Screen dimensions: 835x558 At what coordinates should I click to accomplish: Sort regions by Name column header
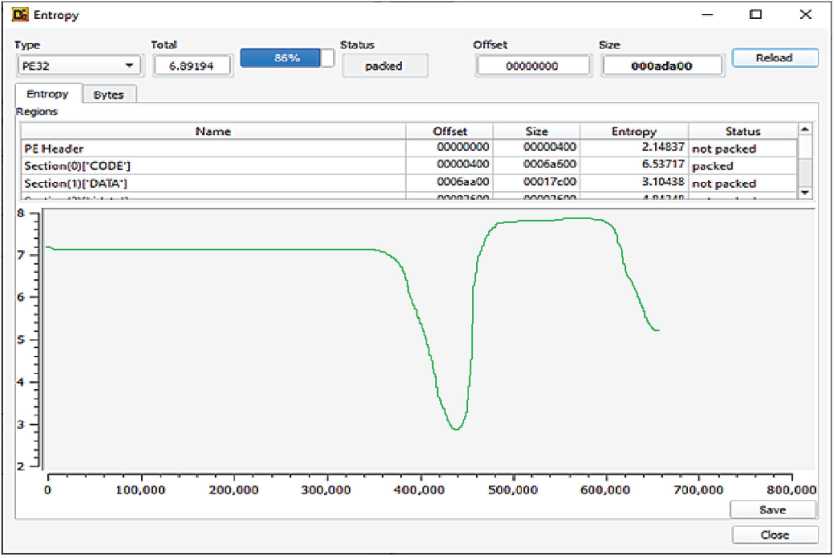pos(212,131)
